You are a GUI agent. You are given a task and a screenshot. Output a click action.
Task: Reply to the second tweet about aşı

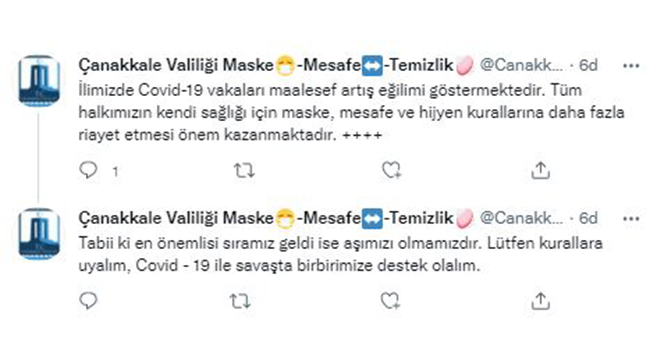click(x=88, y=301)
